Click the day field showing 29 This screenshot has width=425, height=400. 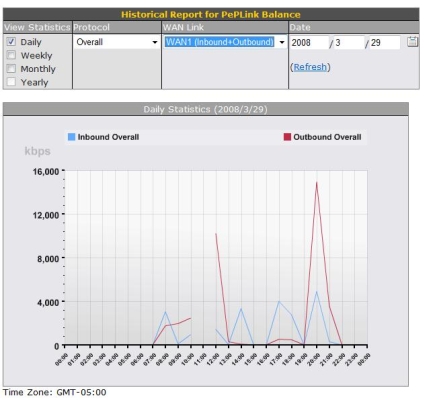pos(385,43)
